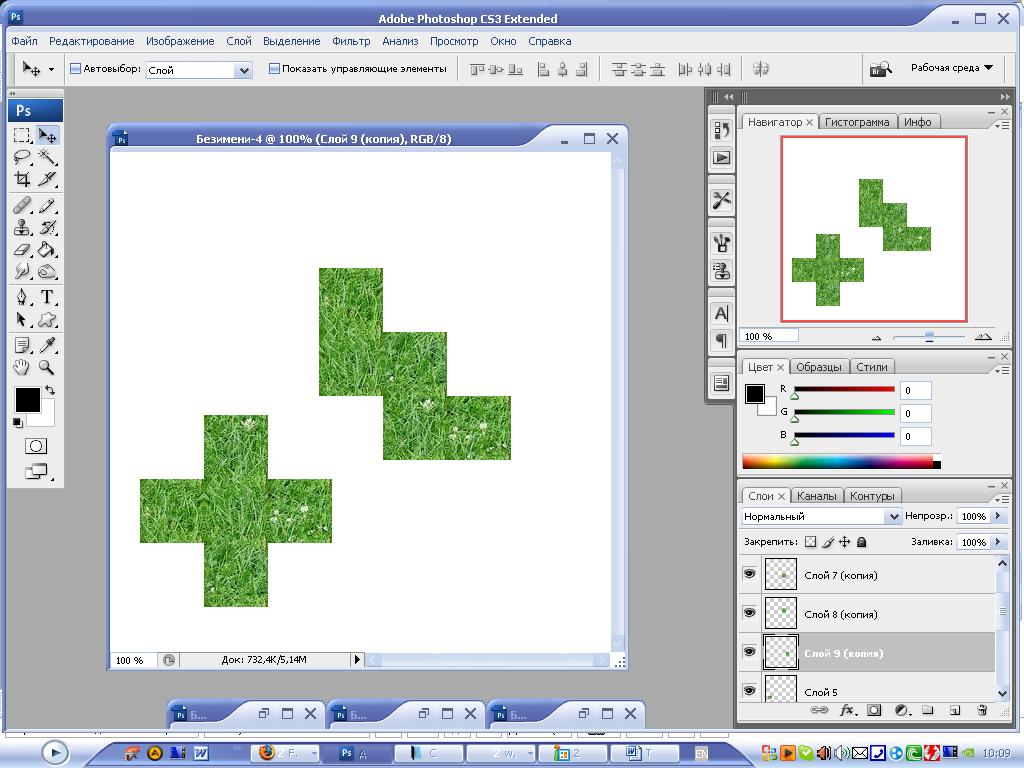Enable the Автовыбор checkbox
Viewport: 1024px width, 768px height.
tap(75, 69)
